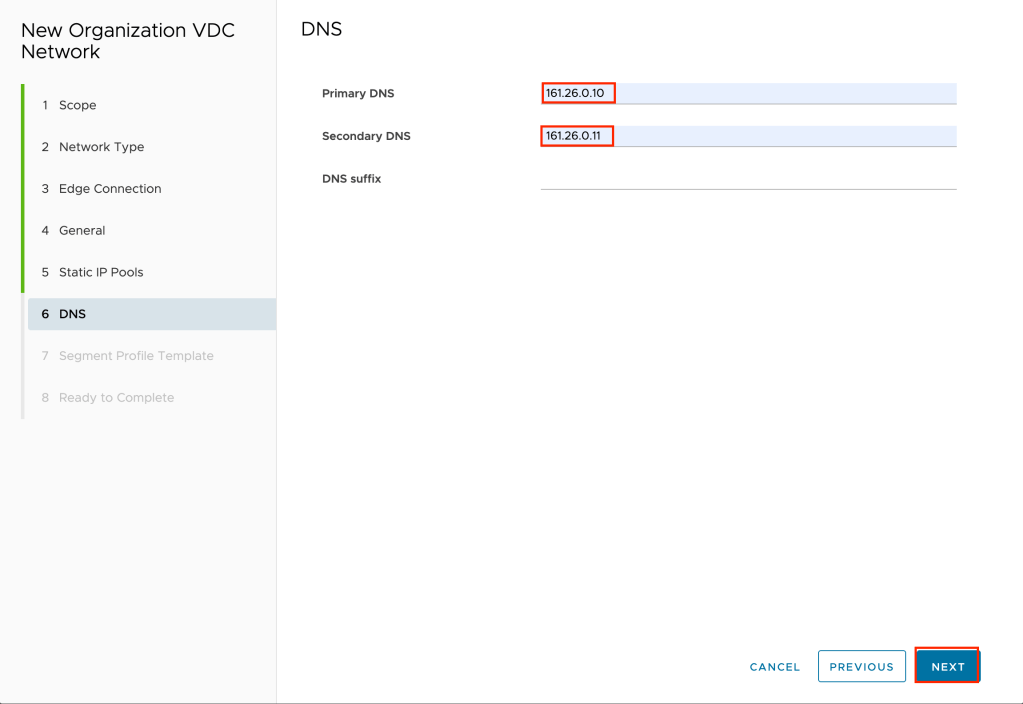The image size is (1023, 704).
Task: Focus the Secondary DNS input field
Action: [747, 136]
